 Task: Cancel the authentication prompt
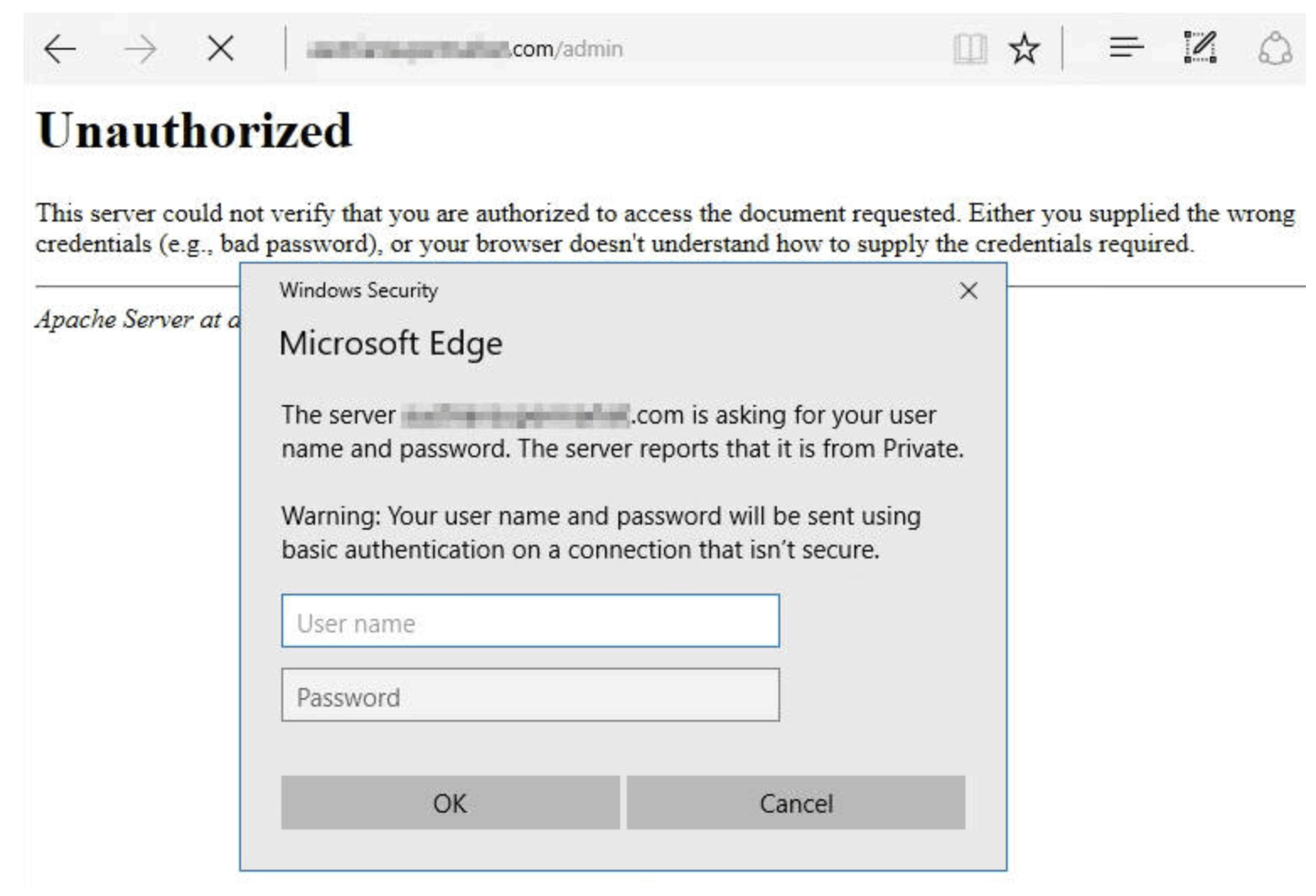(x=795, y=803)
